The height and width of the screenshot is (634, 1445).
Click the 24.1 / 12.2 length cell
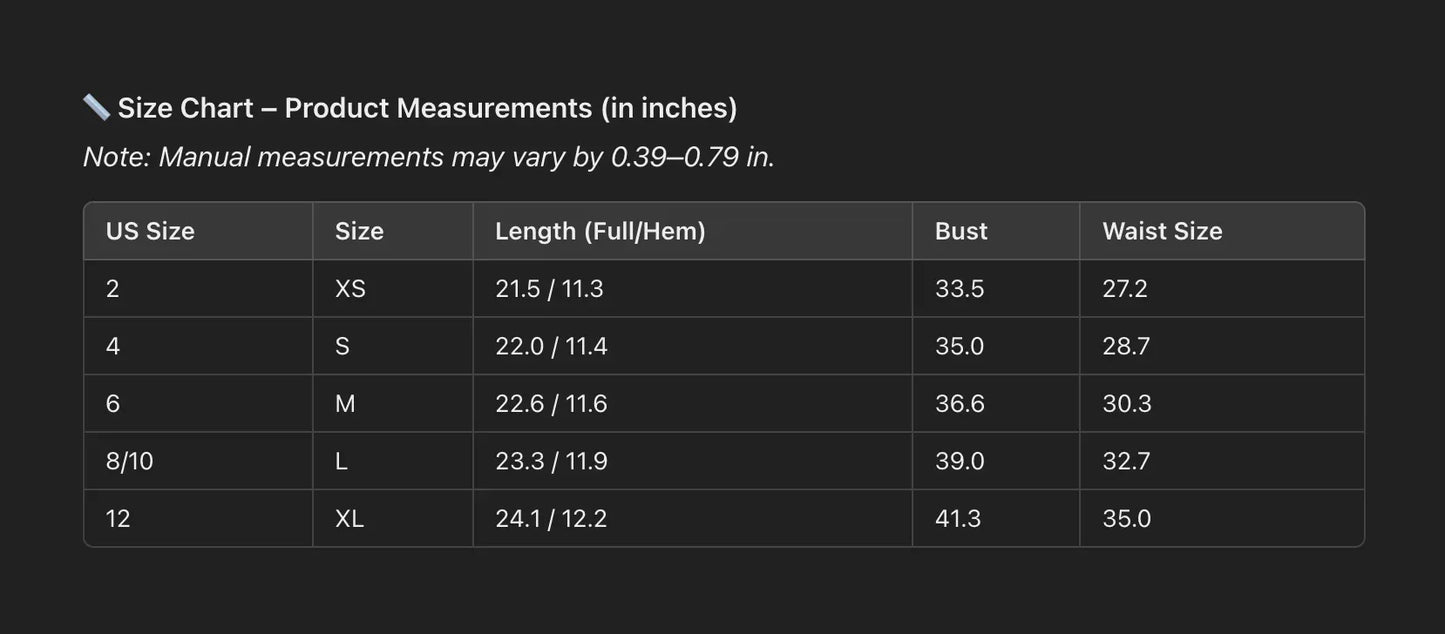tap(551, 519)
